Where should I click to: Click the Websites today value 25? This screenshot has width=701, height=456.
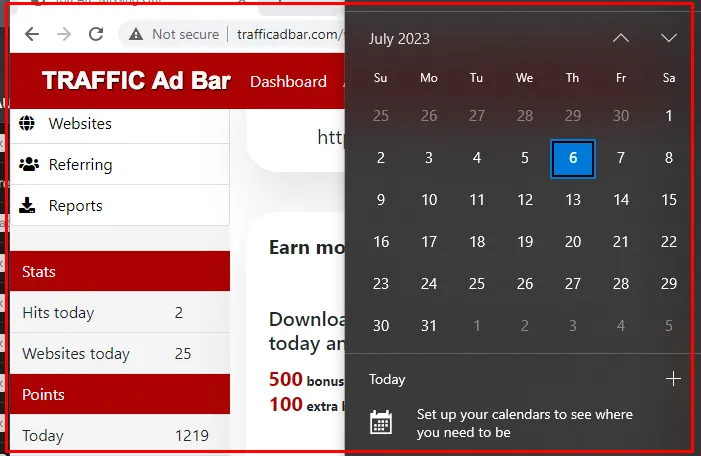[183, 354]
